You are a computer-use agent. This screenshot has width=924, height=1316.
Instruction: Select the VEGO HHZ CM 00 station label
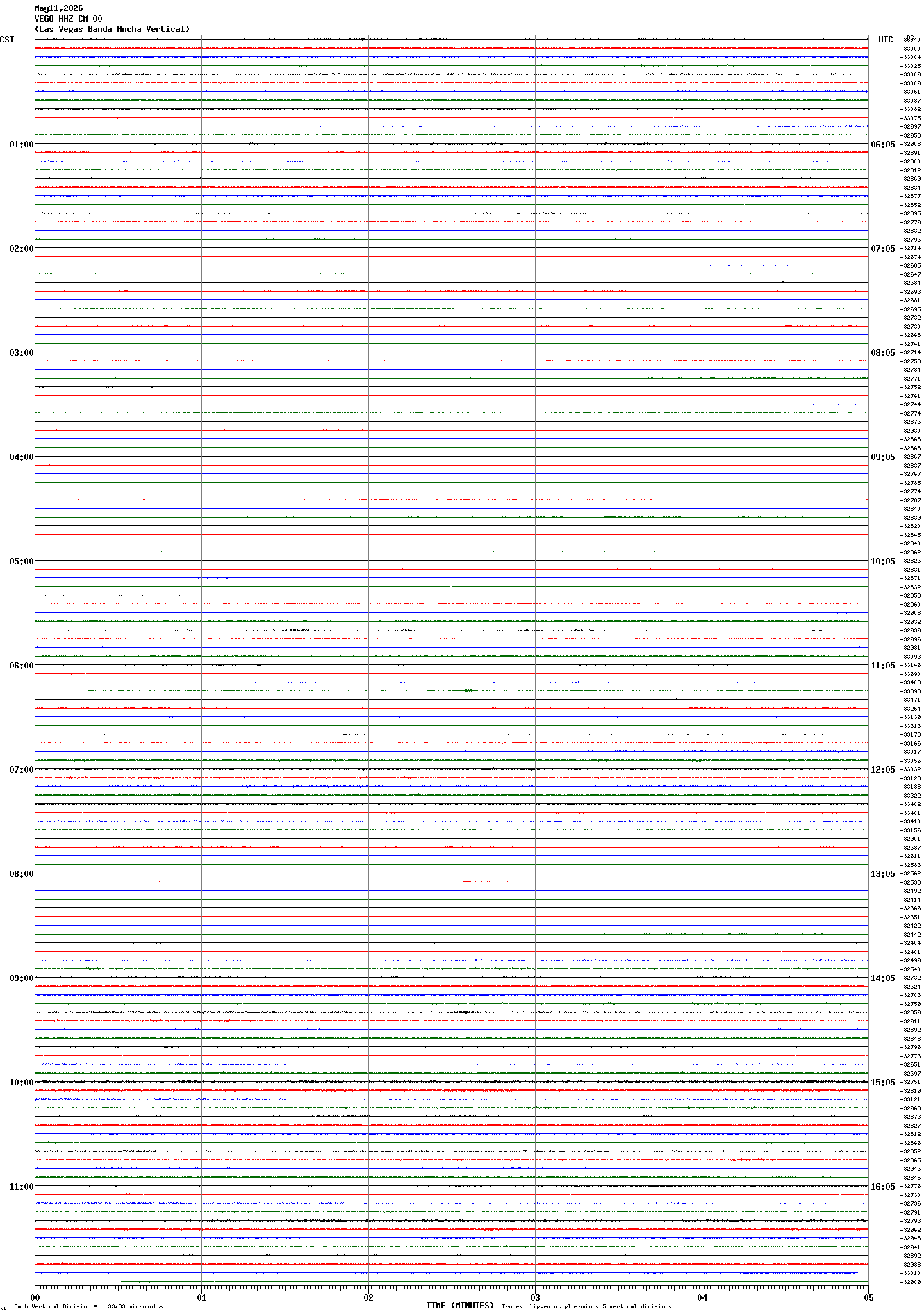click(x=68, y=19)
